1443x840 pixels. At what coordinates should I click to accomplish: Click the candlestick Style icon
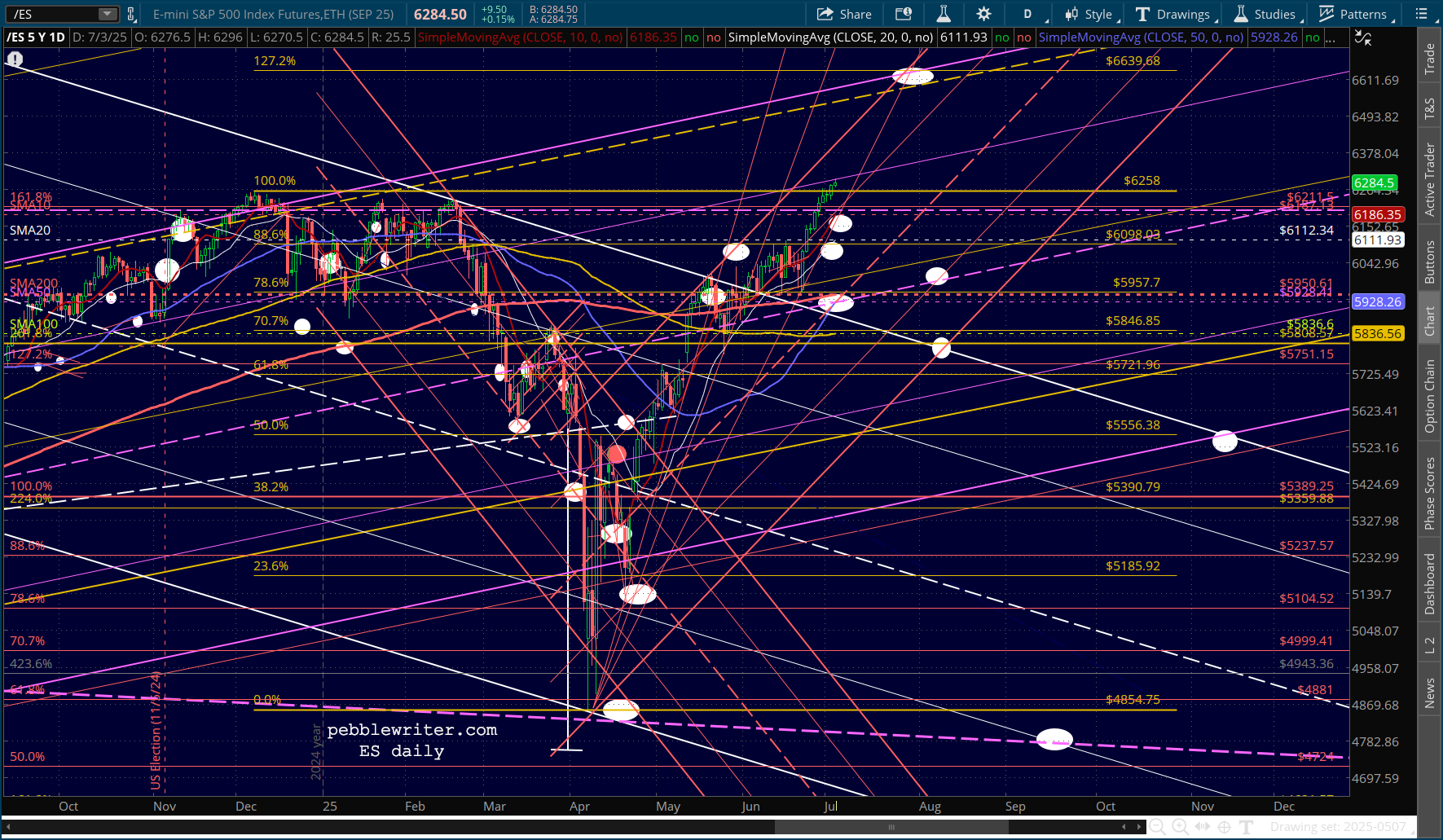[1071, 14]
